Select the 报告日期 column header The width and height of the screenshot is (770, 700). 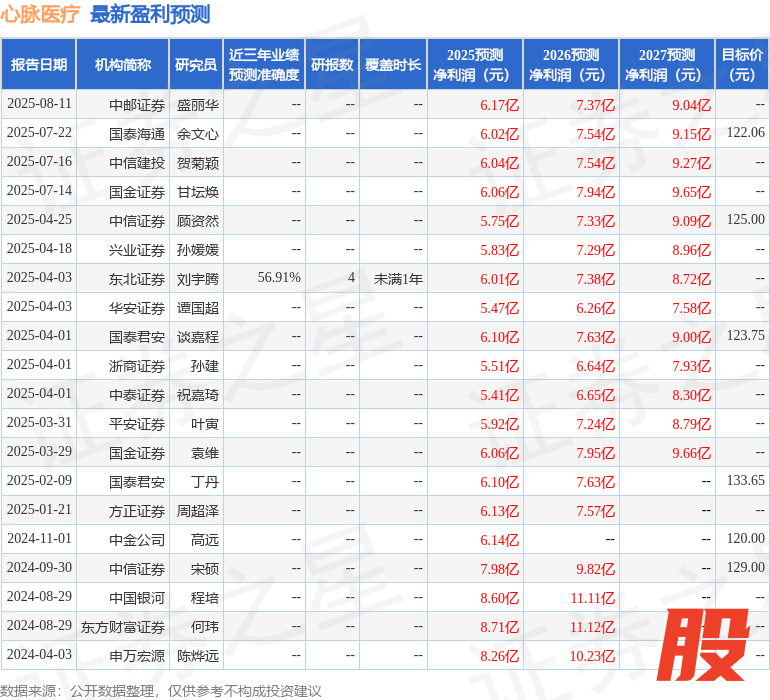point(39,65)
